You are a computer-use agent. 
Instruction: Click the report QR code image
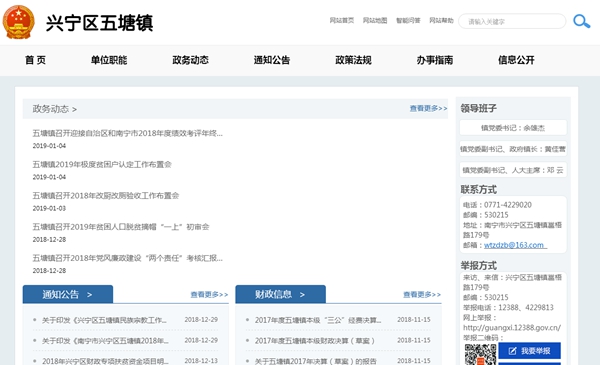pyautogui.click(x=480, y=354)
